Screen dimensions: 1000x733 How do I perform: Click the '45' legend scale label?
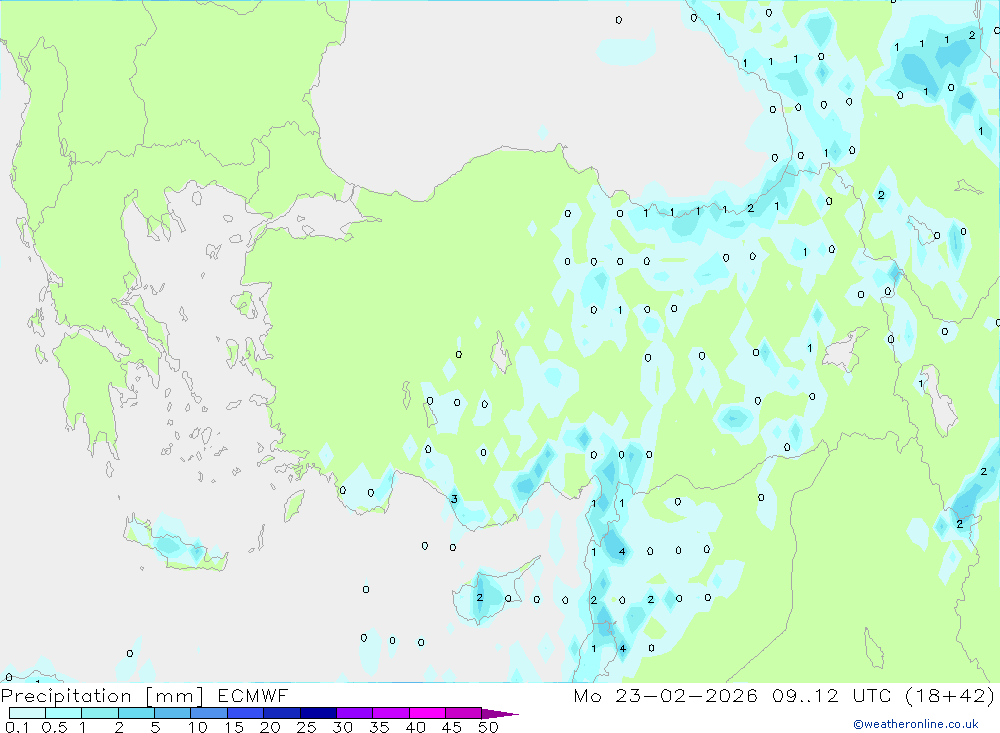click(x=452, y=727)
